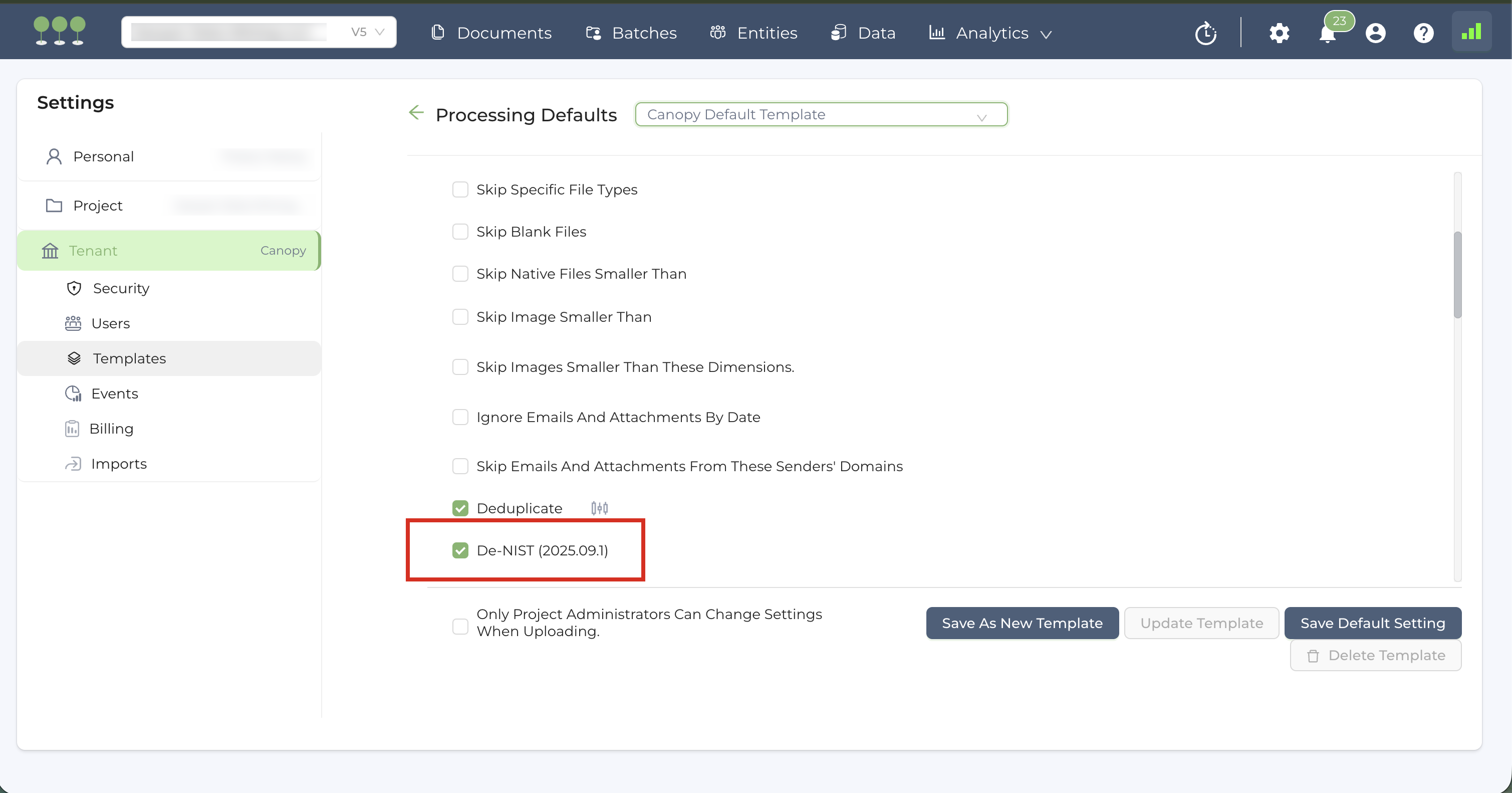
Task: Click the help question mark icon
Action: tap(1423, 33)
